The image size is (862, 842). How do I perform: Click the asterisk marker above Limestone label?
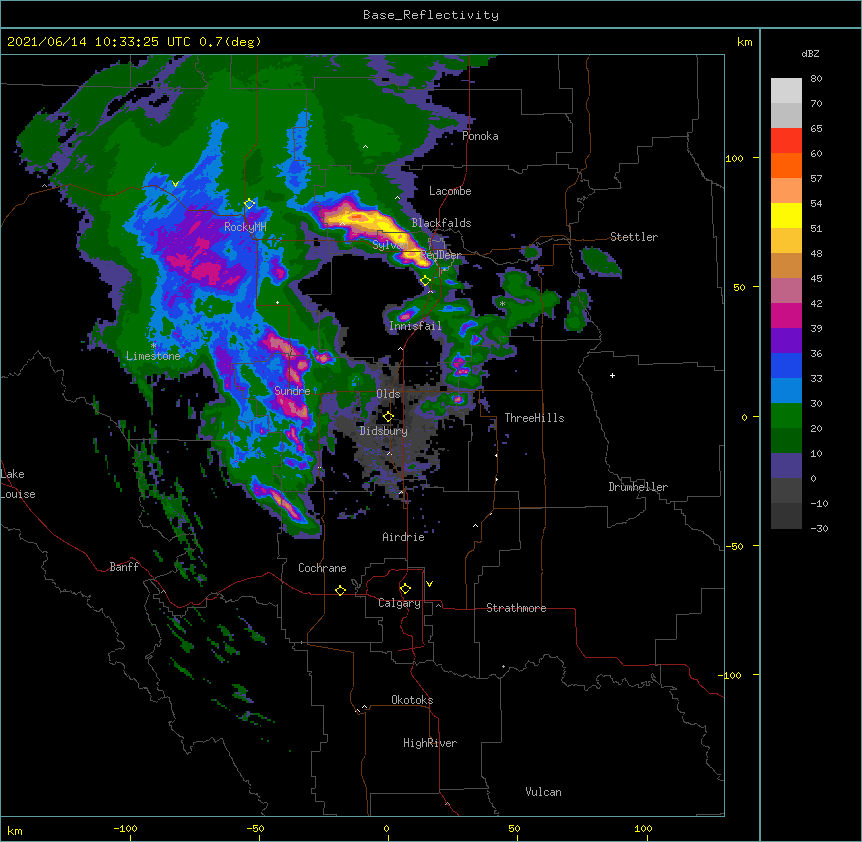[153, 346]
